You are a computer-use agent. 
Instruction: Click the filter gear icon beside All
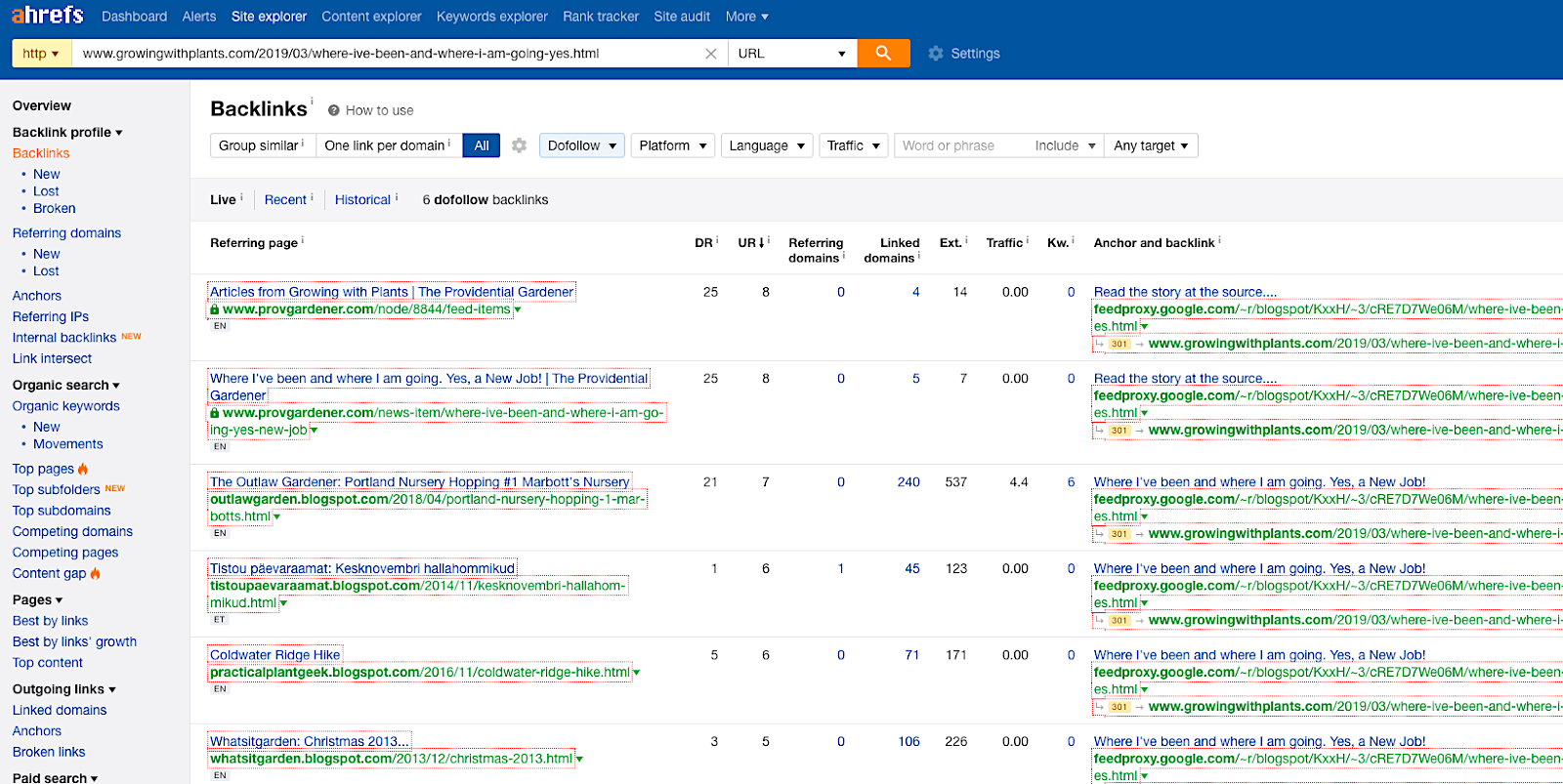(519, 145)
